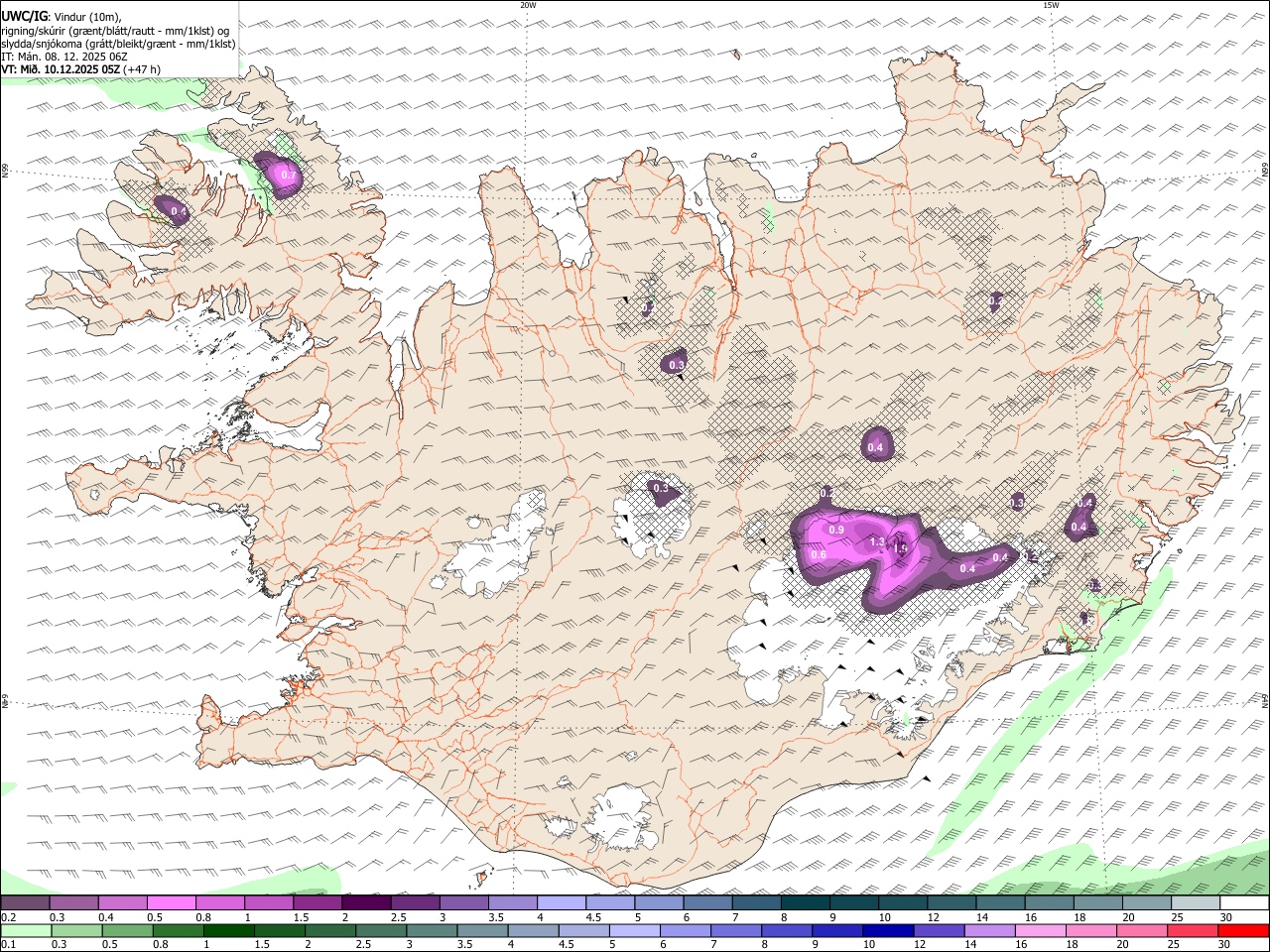
Task: Click the 'UWC/IG' title text
Action: pos(24,17)
